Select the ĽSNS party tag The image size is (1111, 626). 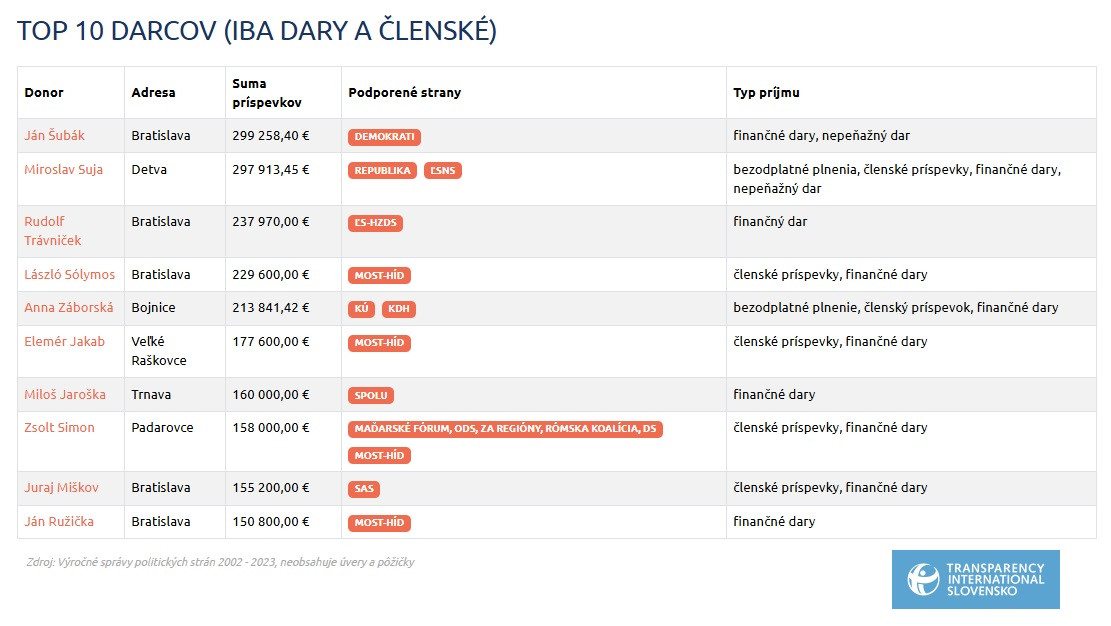pyautogui.click(x=442, y=171)
